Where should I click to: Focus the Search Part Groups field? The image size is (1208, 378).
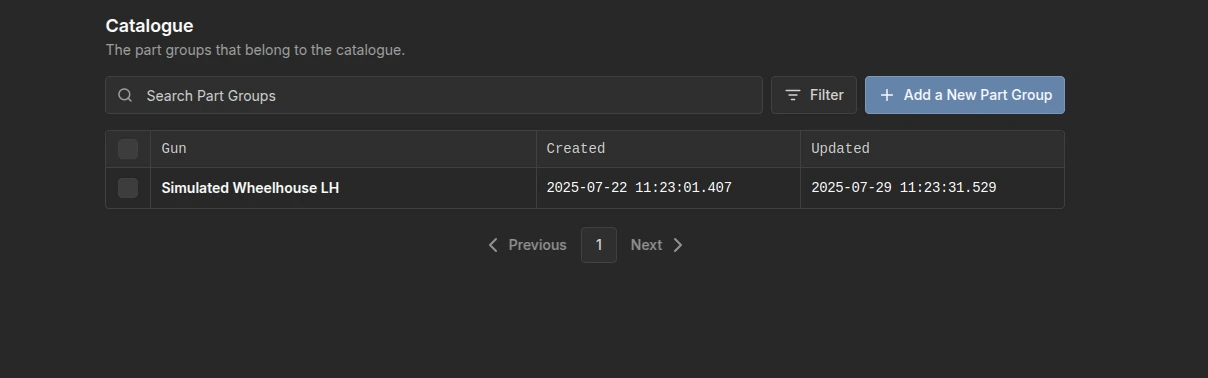pos(434,95)
